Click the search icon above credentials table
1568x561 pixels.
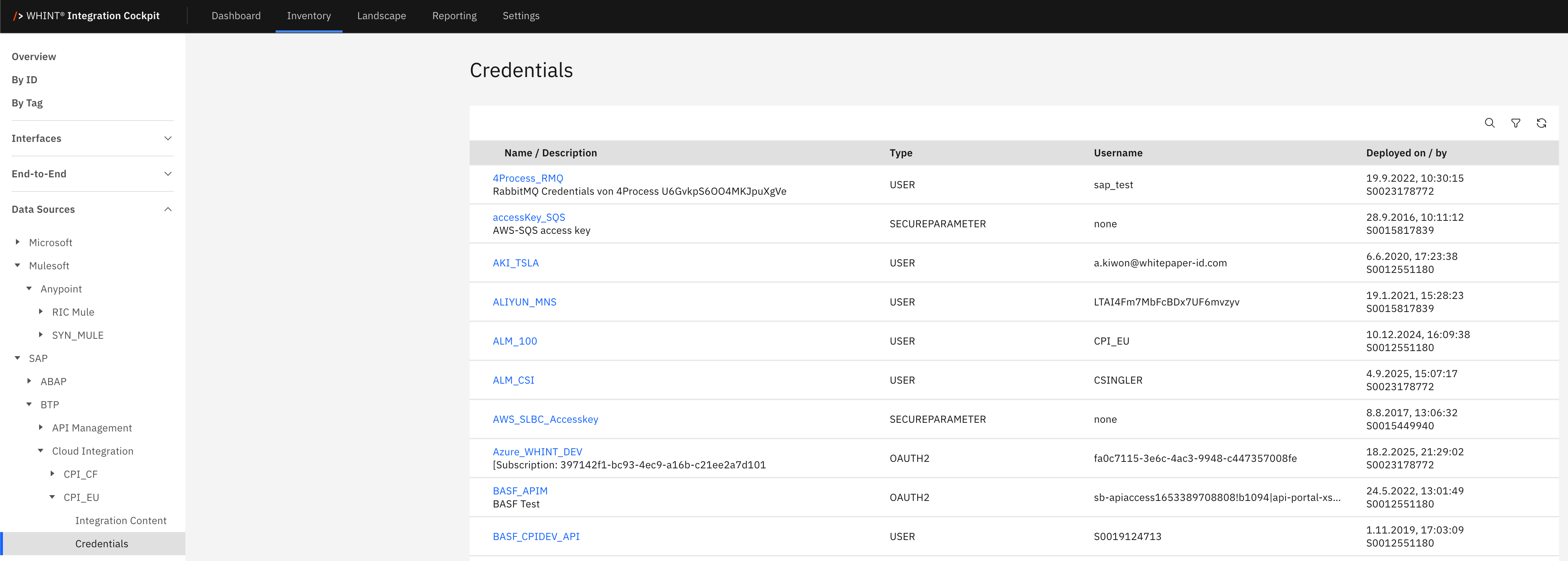point(1489,123)
